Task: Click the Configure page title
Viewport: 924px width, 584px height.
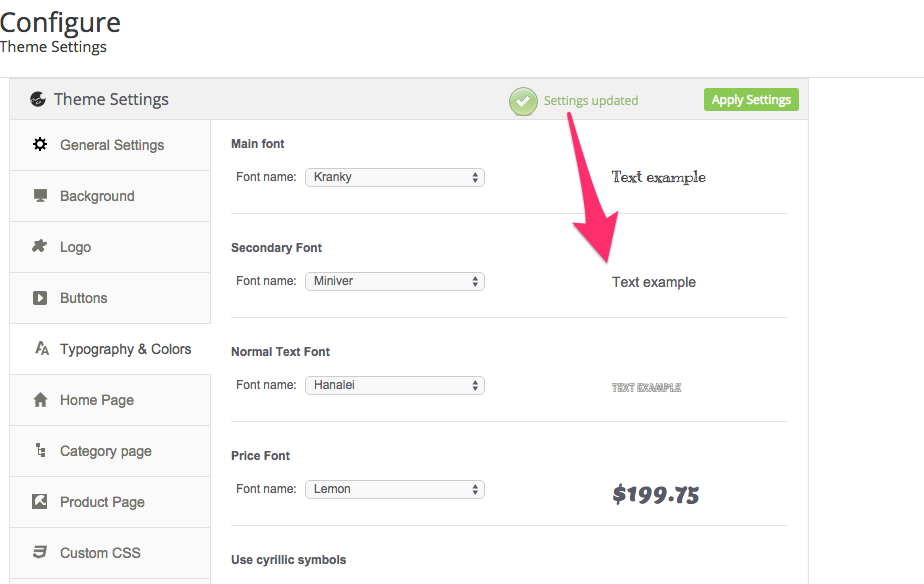Action: coord(60,23)
